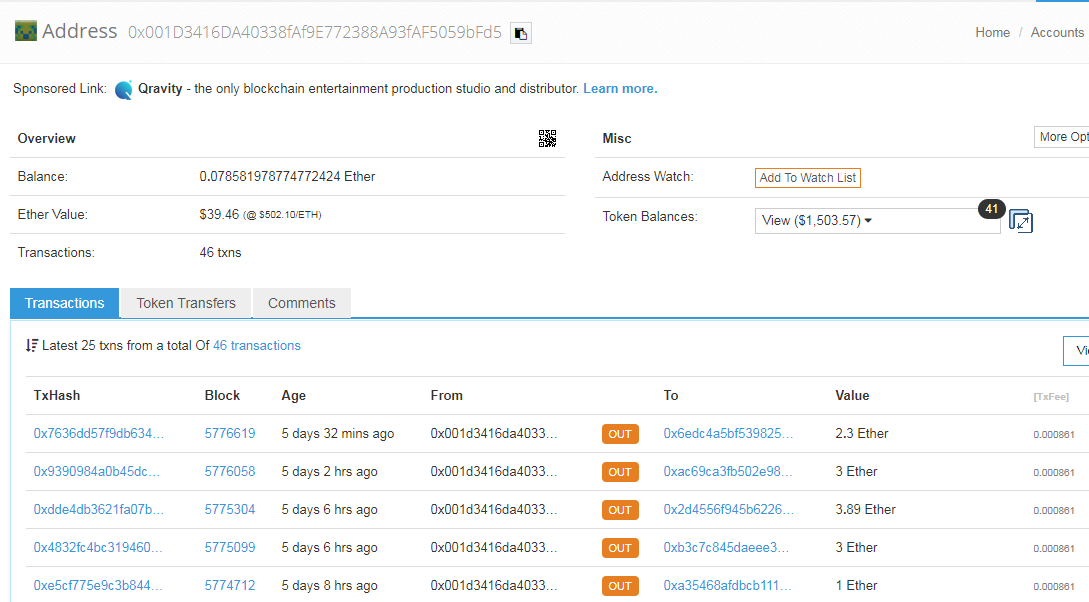This screenshot has width=1089, height=602.
Task: Open recipient address 0xac69ca3fb502e98
Action: (x=727, y=471)
